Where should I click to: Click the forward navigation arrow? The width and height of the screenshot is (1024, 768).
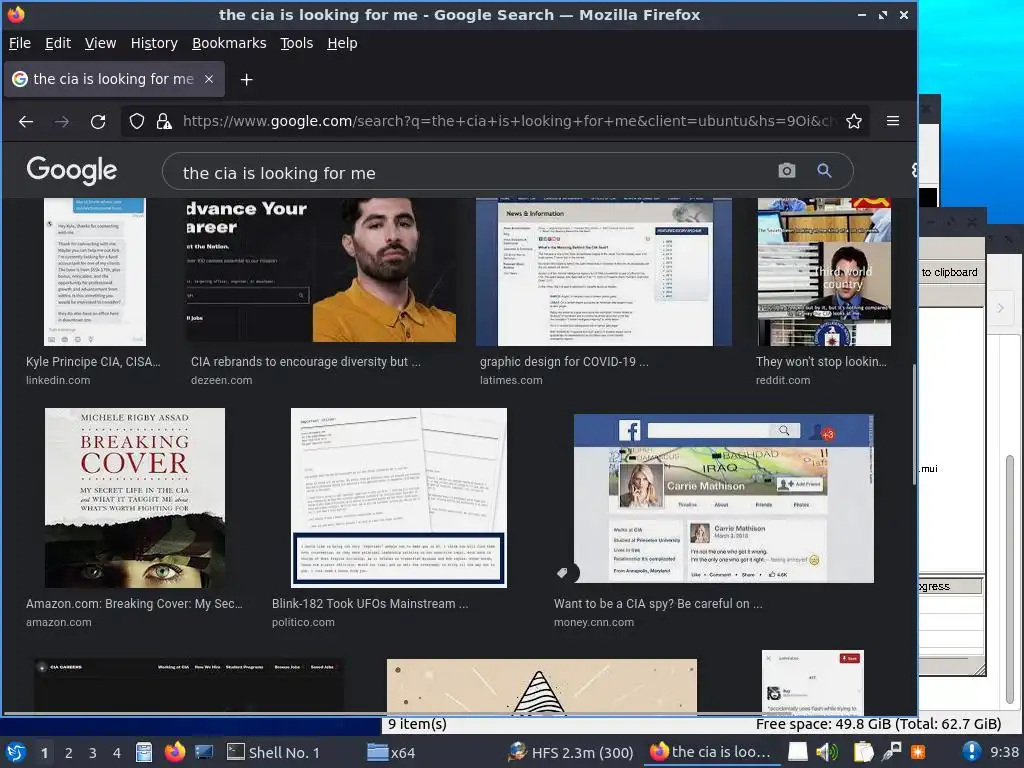[x=62, y=121]
